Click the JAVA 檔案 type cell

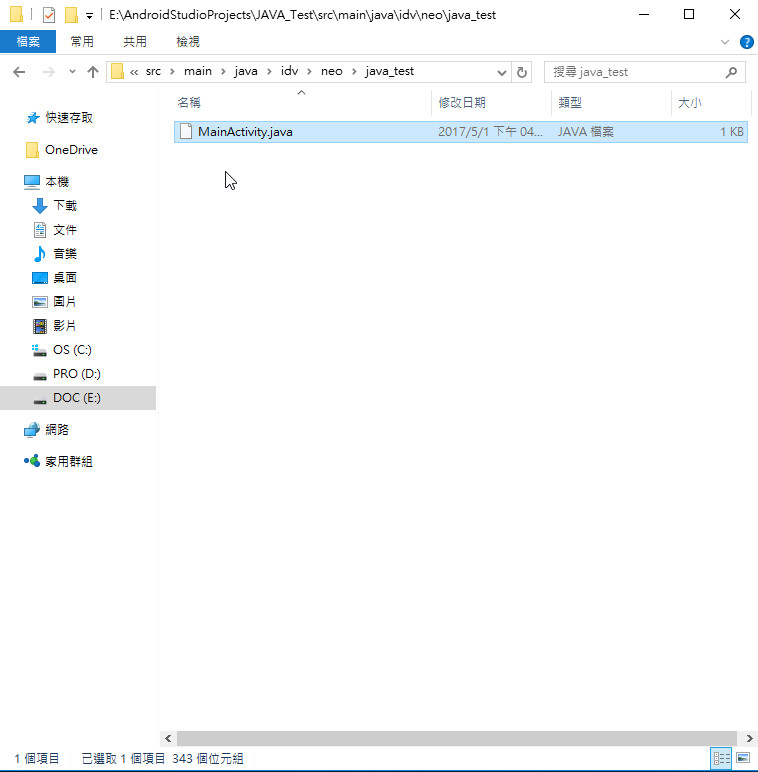coord(586,132)
